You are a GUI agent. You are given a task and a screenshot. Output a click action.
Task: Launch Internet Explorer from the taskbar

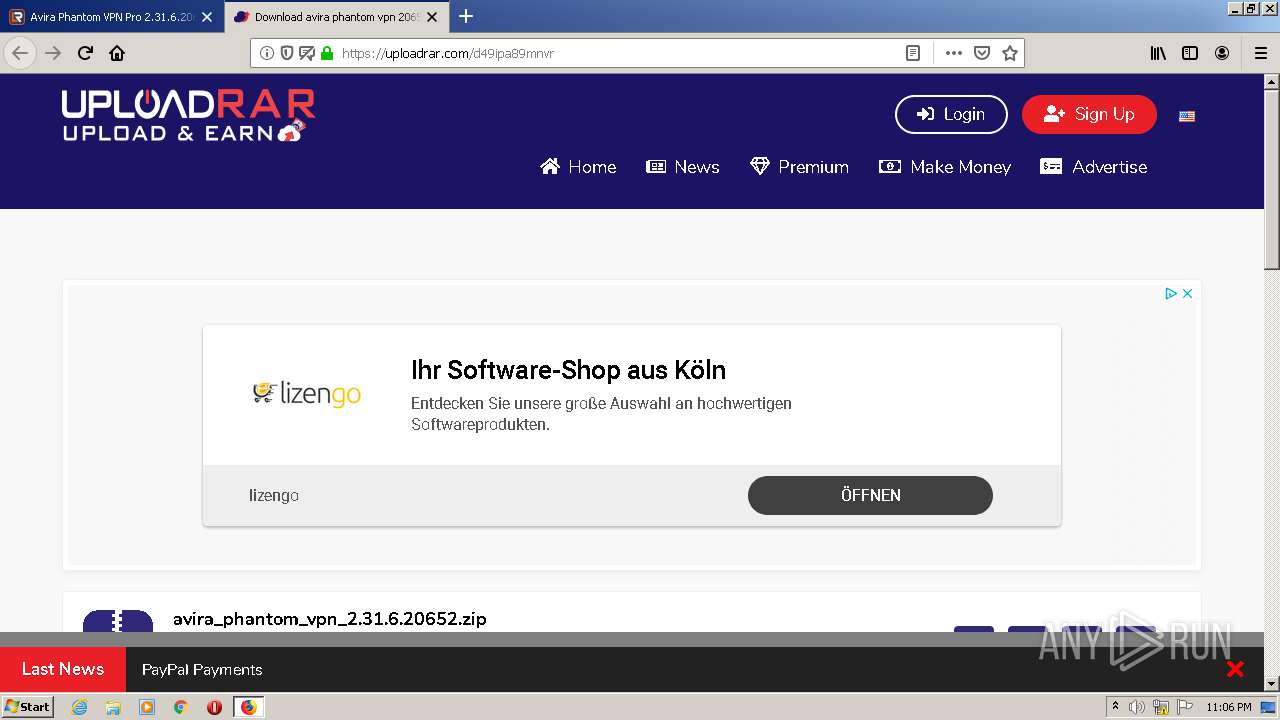click(x=80, y=707)
